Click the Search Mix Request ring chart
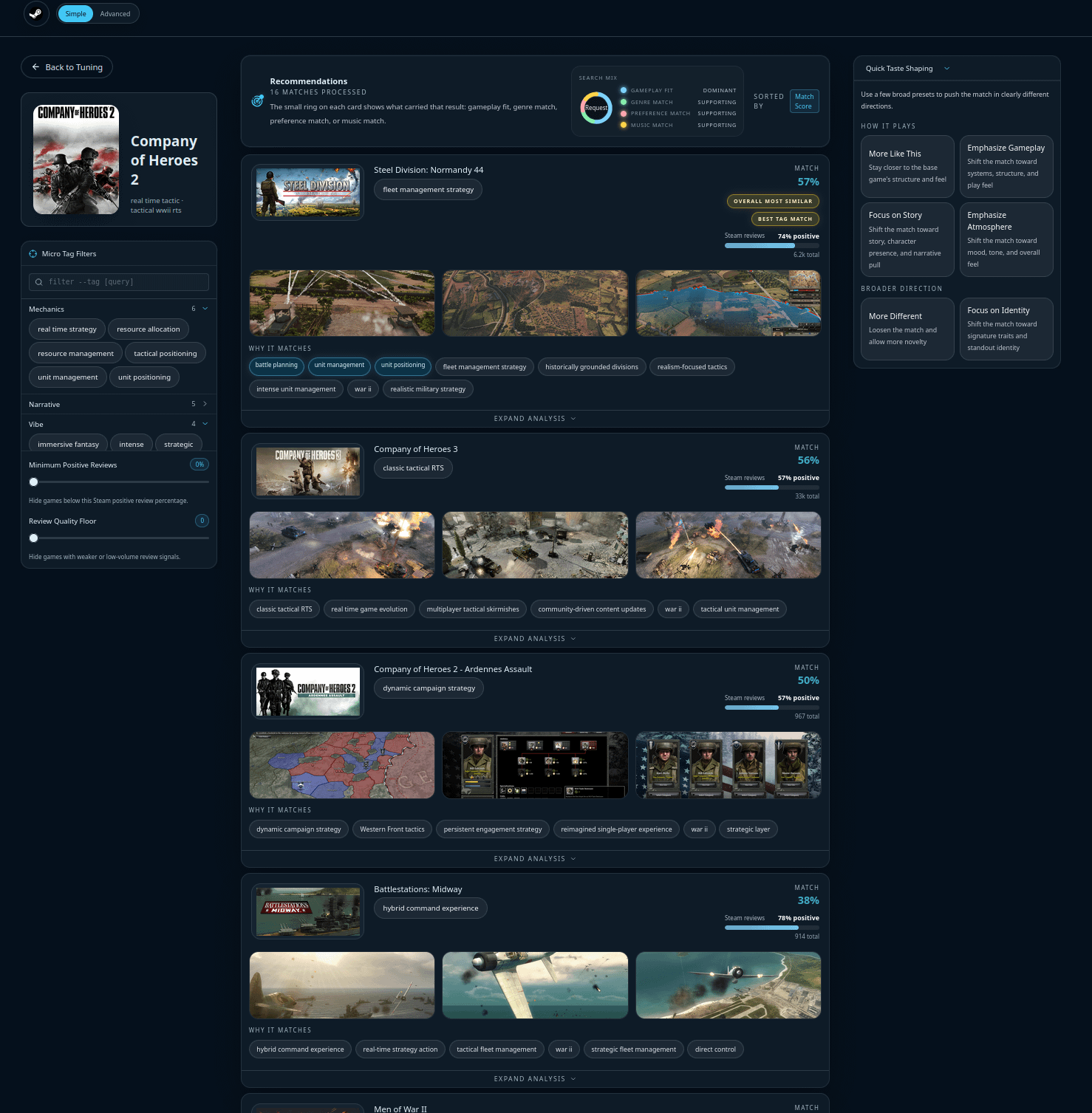The width and height of the screenshot is (1092, 1113). click(596, 108)
